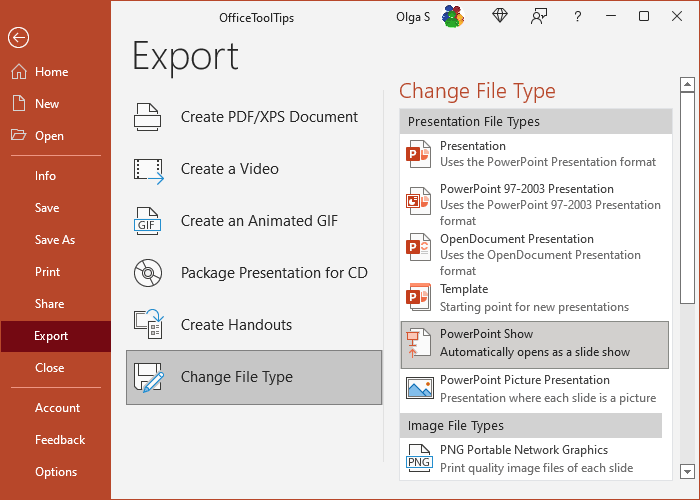Viewport: 700px width, 500px height.
Task: Click the Open folder icon in sidebar
Action: [x=18, y=135]
